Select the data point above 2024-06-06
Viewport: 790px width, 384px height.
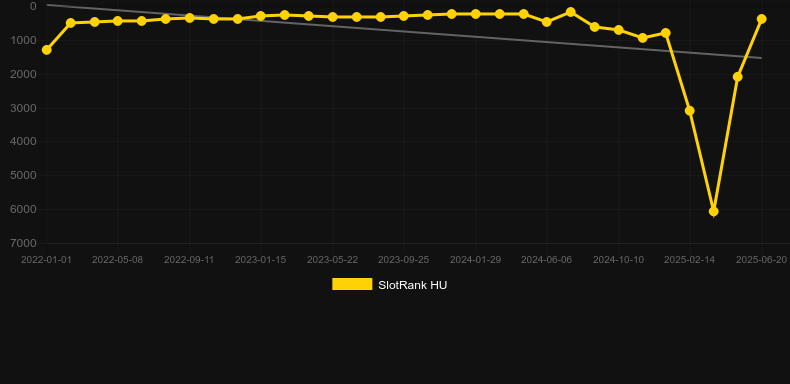547,22
